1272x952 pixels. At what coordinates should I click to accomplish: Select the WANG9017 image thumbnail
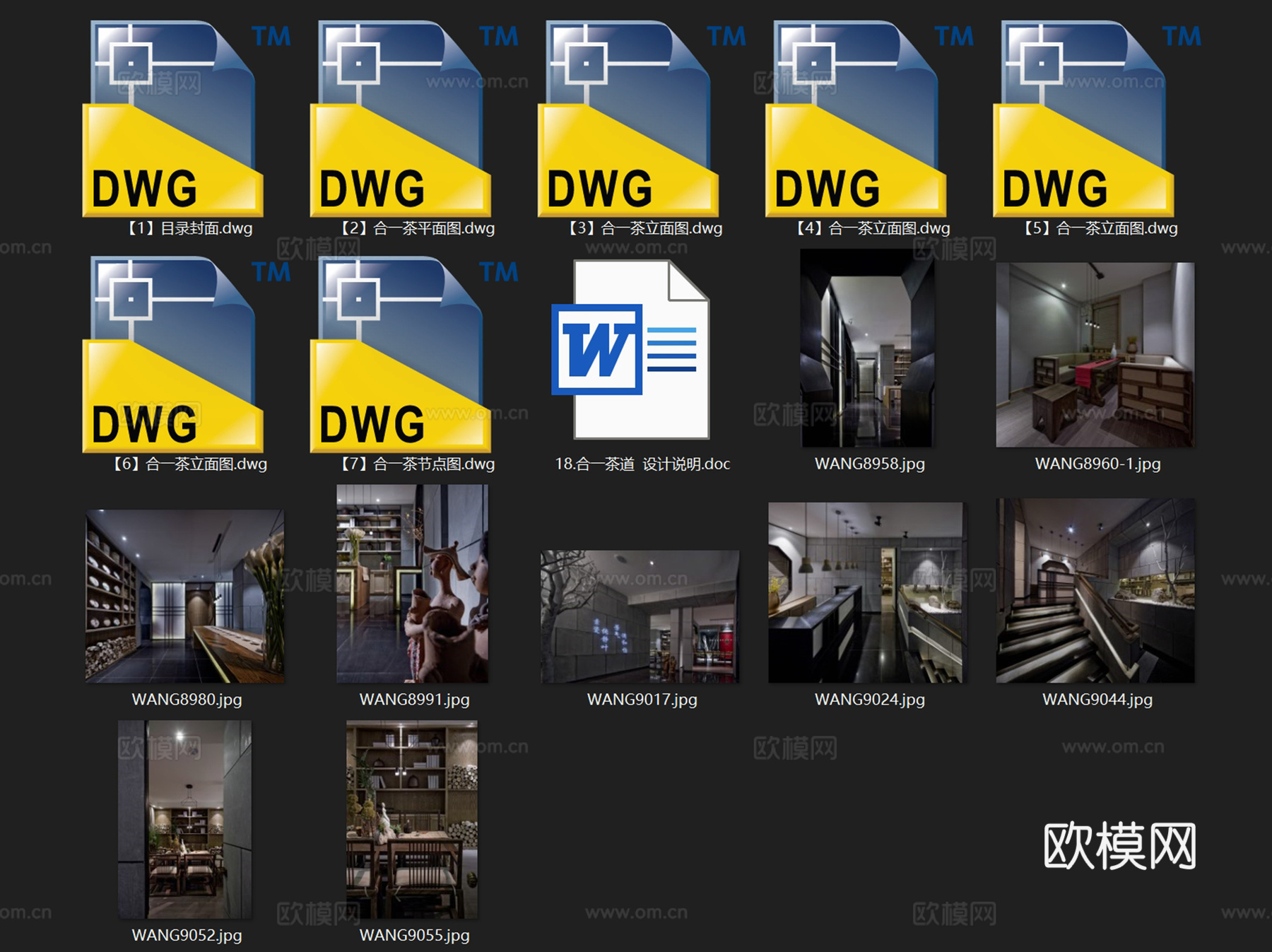tap(640, 617)
